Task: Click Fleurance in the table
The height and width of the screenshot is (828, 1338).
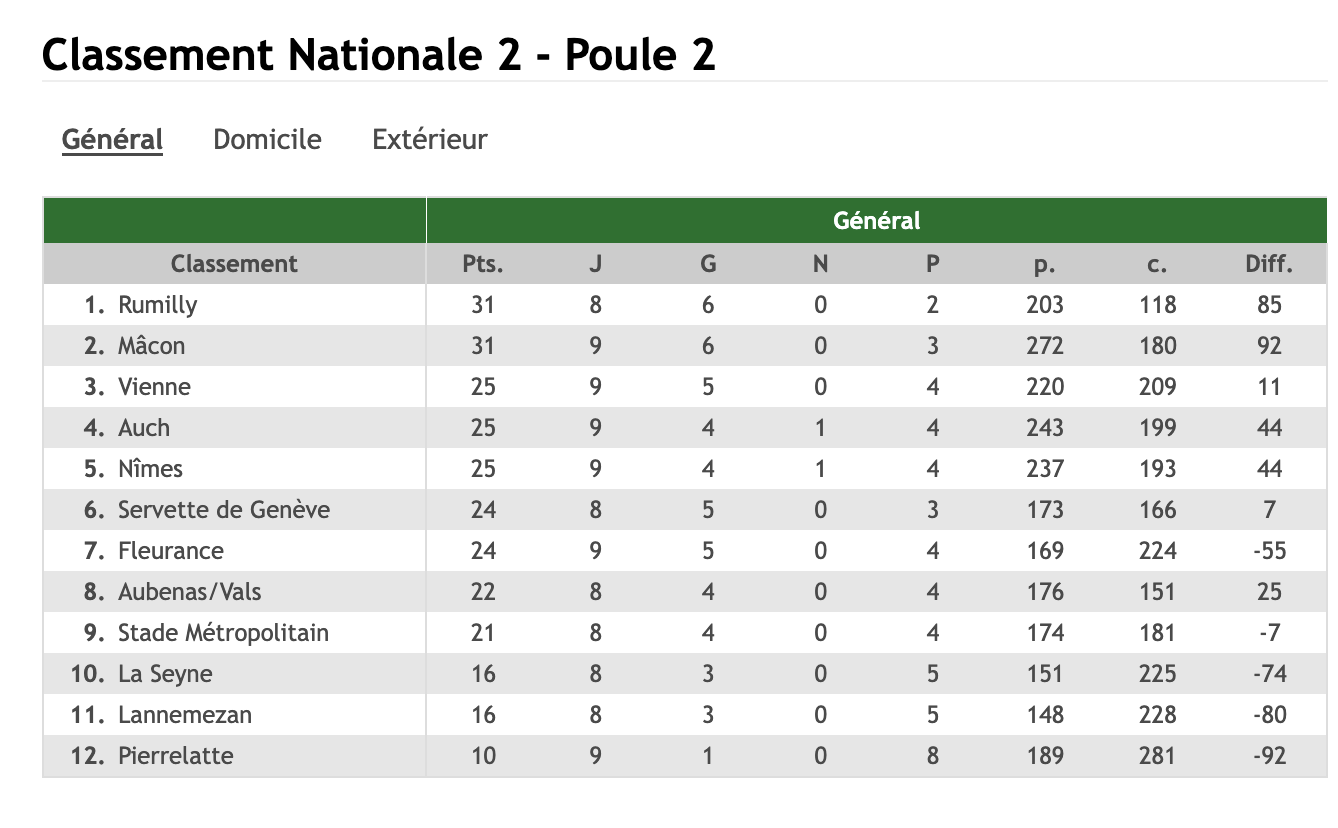Action: pos(170,551)
